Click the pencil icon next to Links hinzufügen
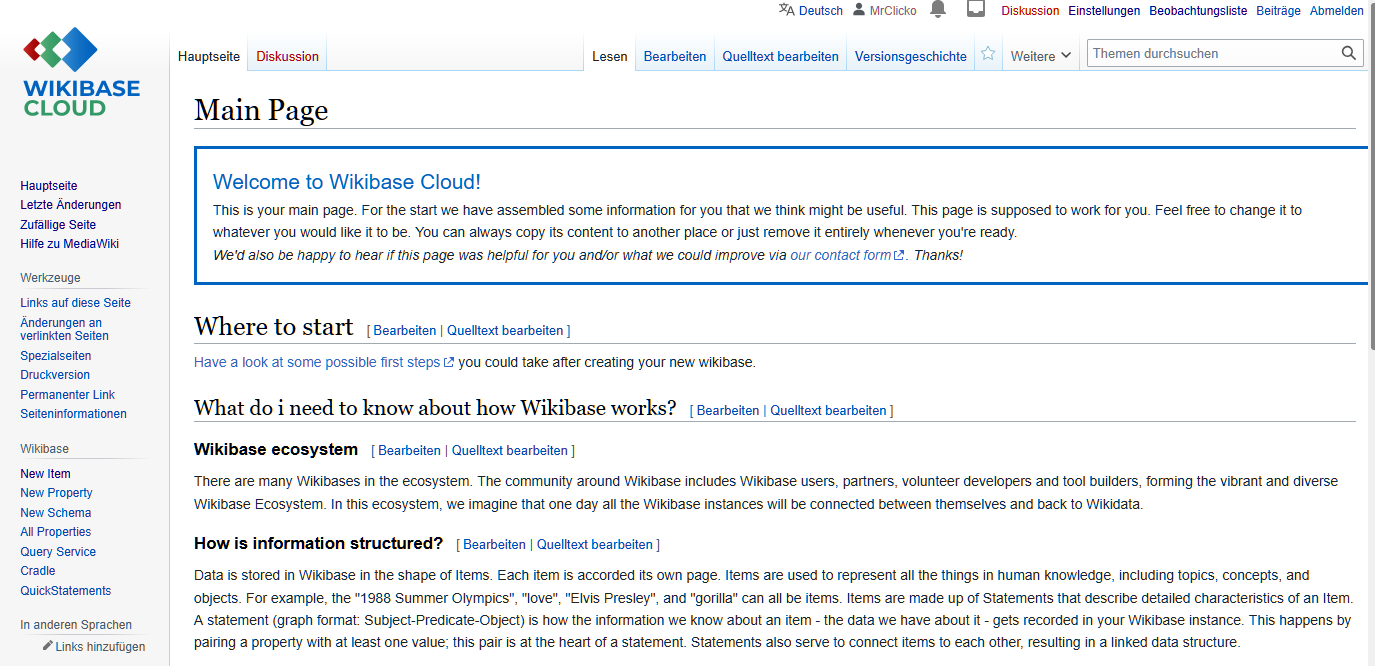 48,646
